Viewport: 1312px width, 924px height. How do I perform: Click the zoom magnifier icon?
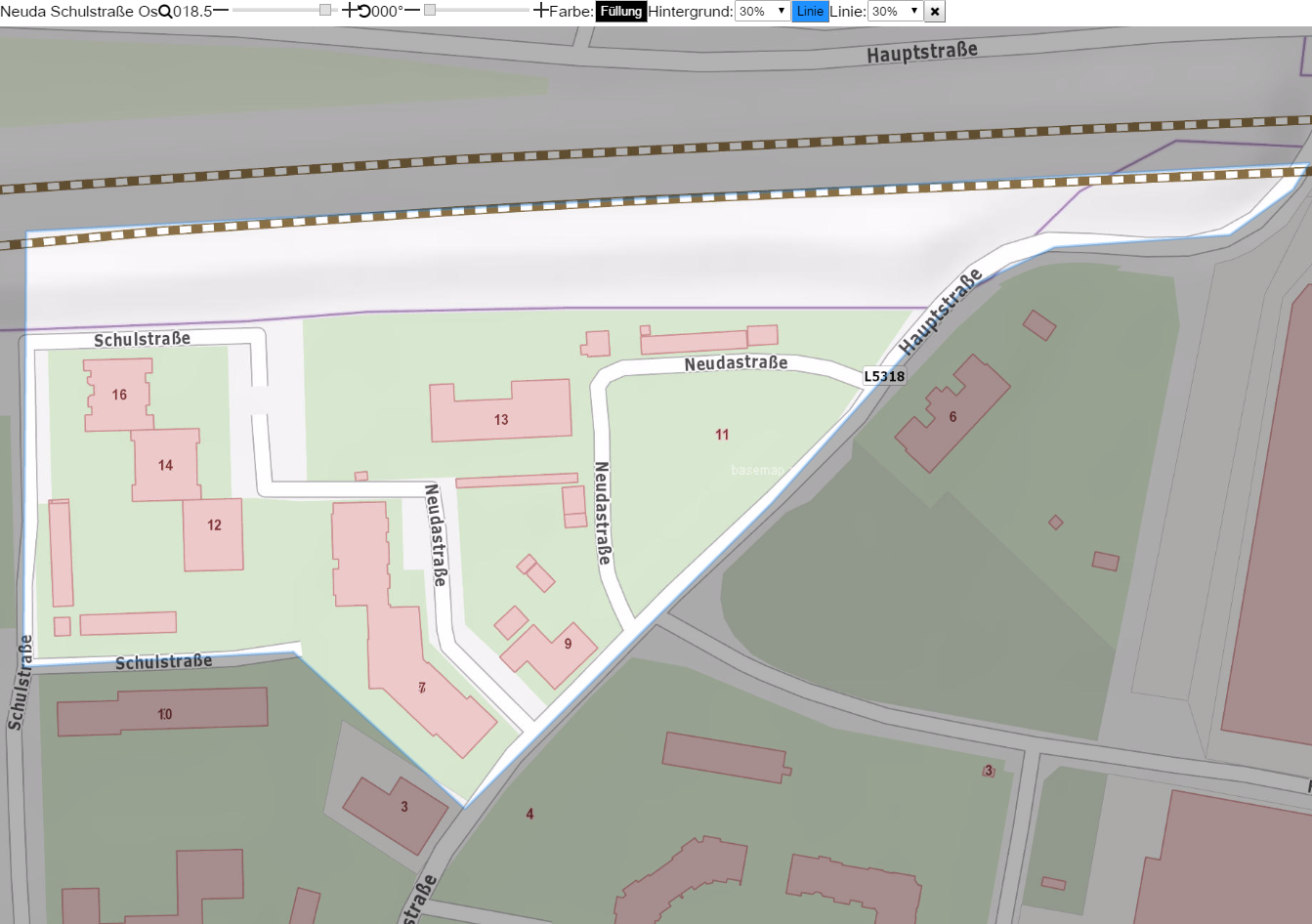(x=165, y=12)
